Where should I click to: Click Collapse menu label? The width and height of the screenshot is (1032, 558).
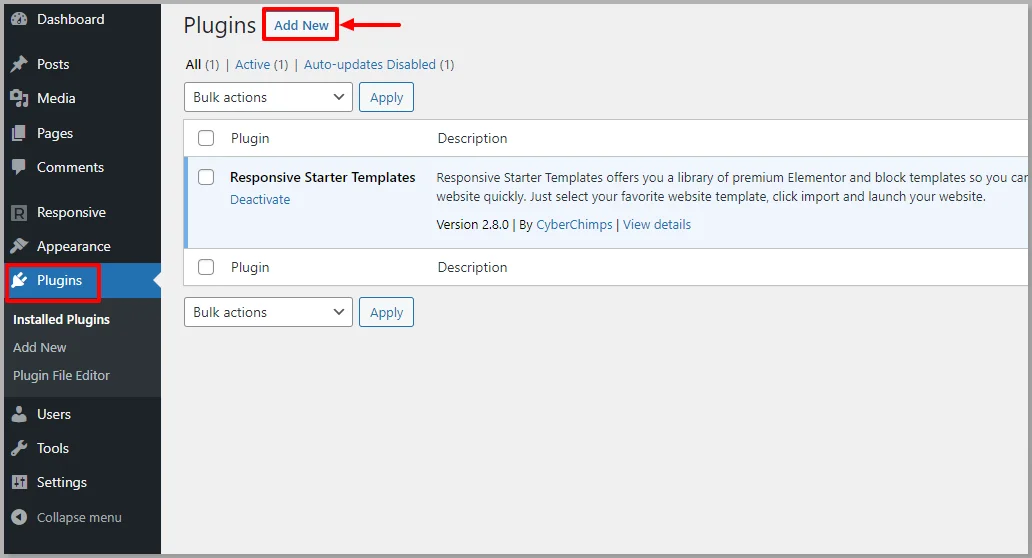(x=79, y=517)
